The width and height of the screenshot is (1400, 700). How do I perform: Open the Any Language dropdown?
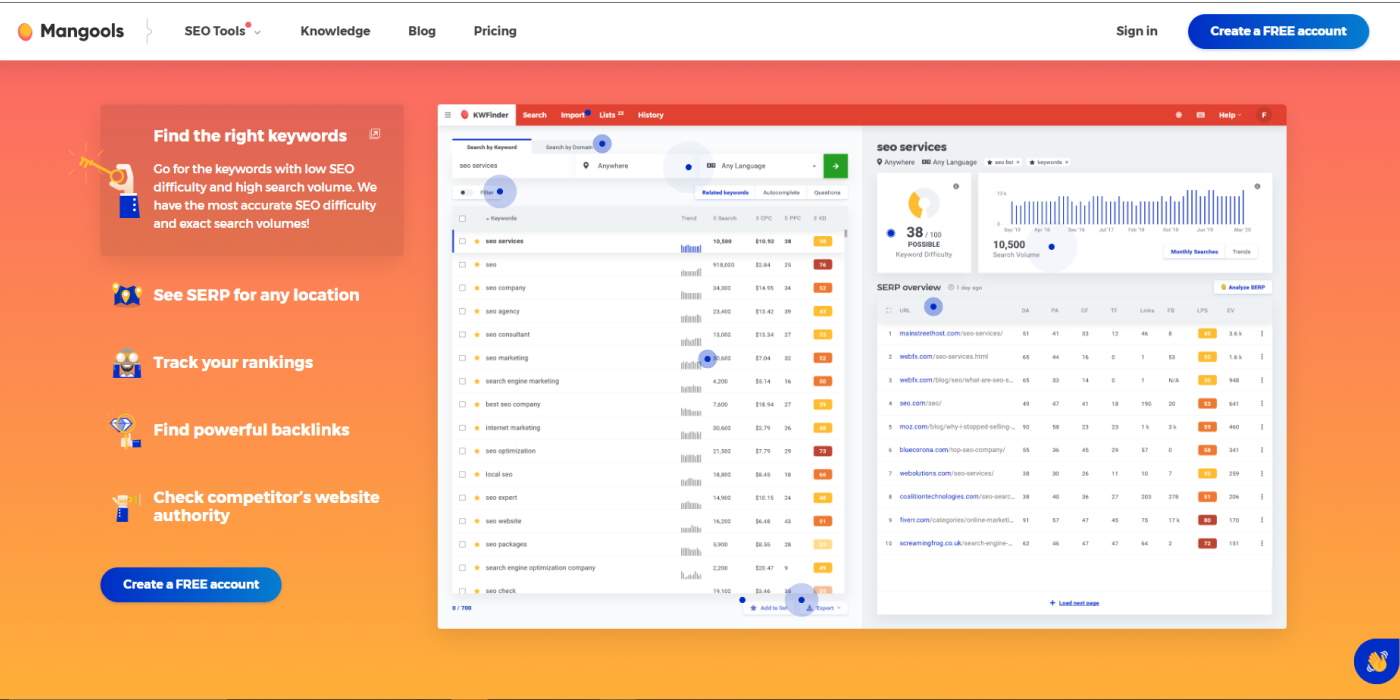pos(761,166)
